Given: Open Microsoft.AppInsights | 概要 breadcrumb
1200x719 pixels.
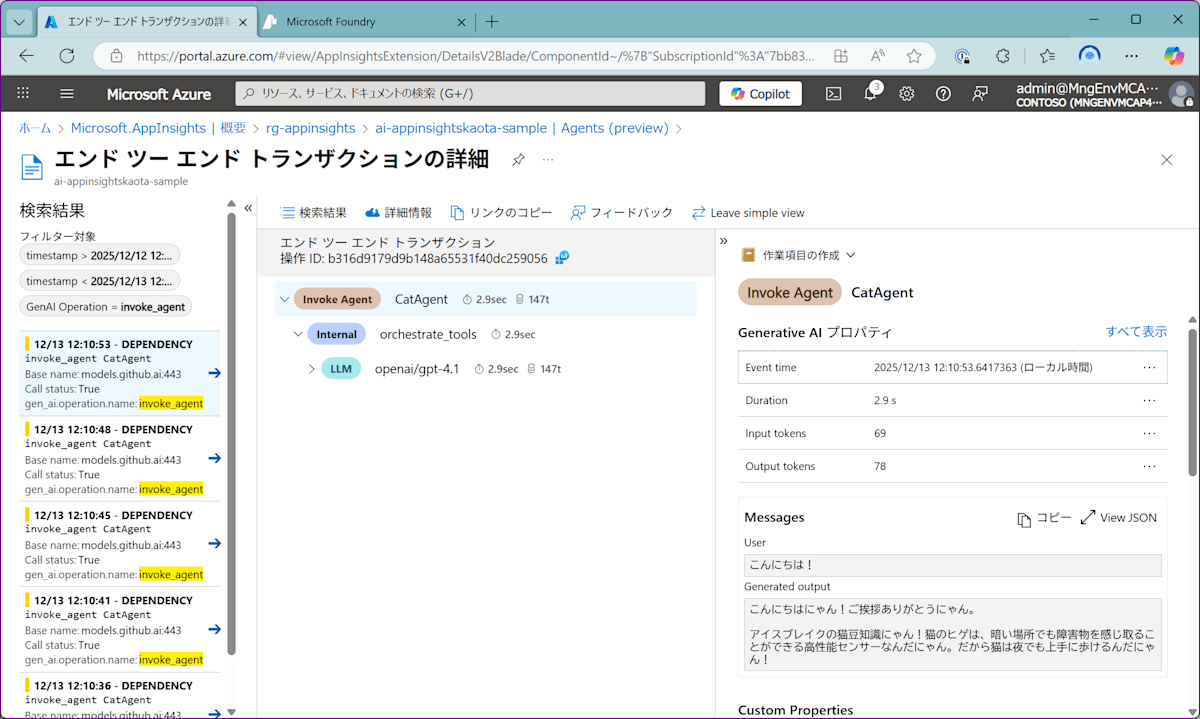Looking at the screenshot, I should pos(158,128).
